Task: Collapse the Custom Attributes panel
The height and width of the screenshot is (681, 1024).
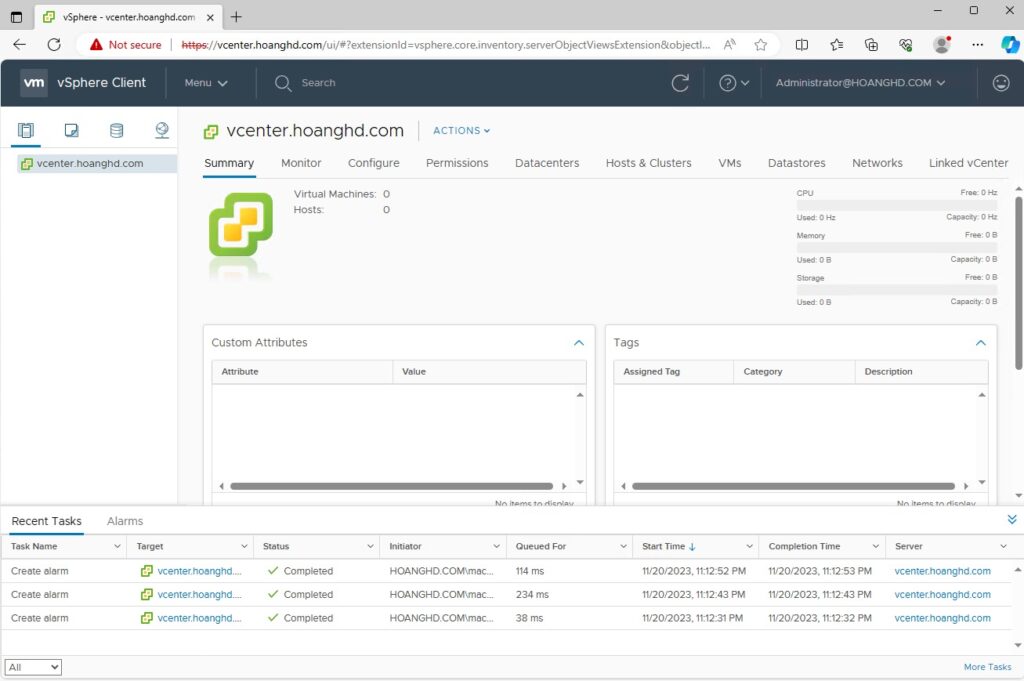Action: (x=579, y=343)
